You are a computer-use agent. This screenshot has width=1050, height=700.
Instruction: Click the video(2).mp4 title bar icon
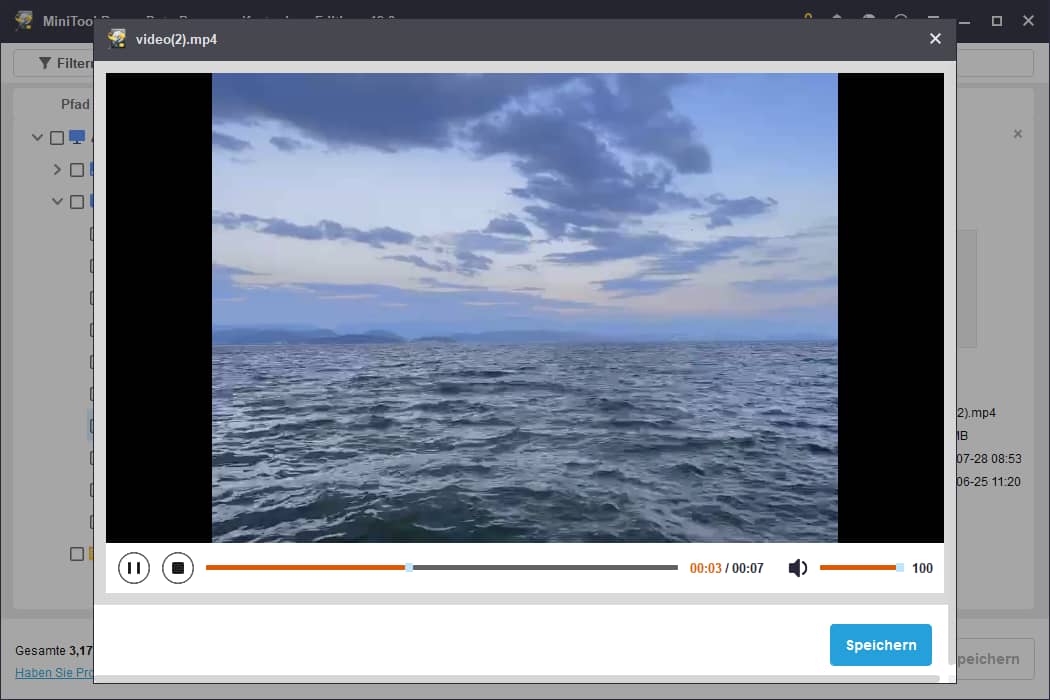coord(118,39)
